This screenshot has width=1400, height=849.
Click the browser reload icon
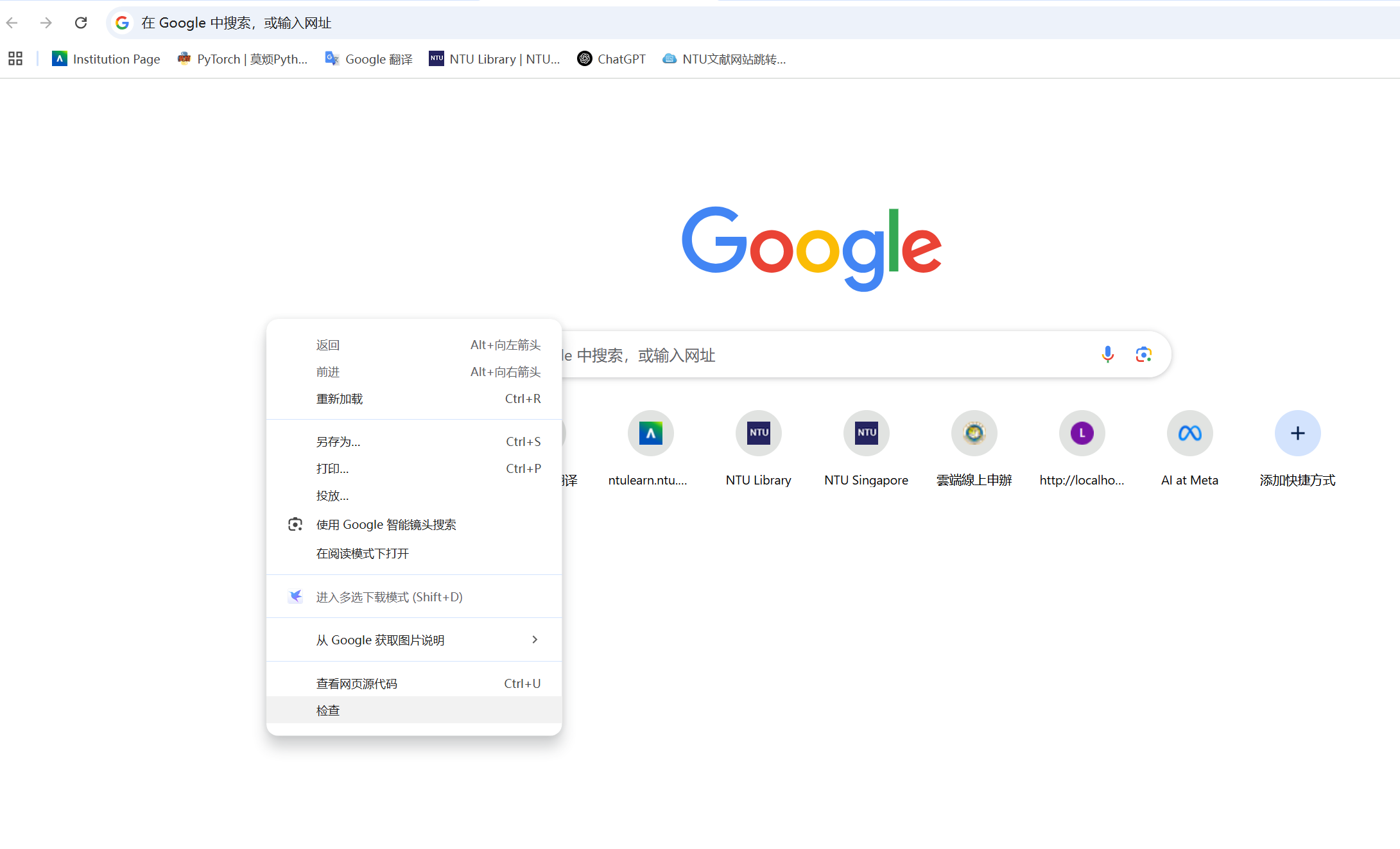pyautogui.click(x=81, y=23)
